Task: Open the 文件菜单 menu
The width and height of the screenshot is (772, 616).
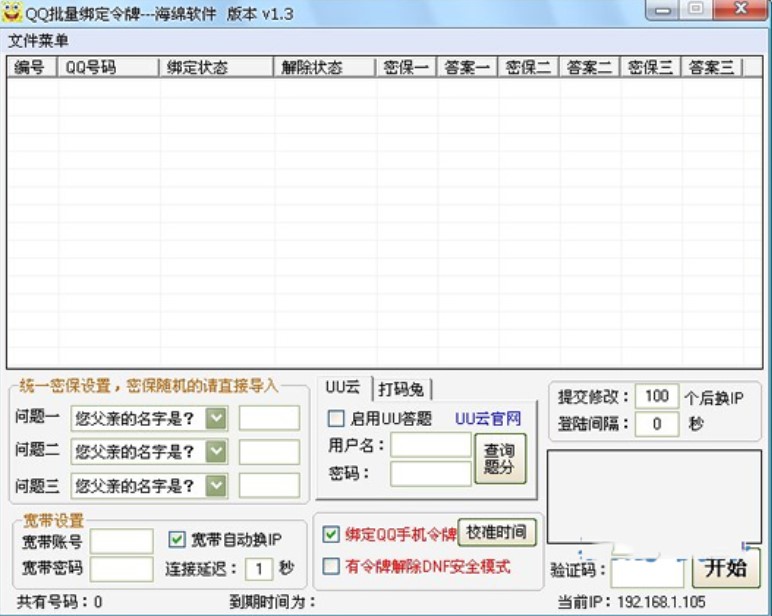Action: point(39,41)
